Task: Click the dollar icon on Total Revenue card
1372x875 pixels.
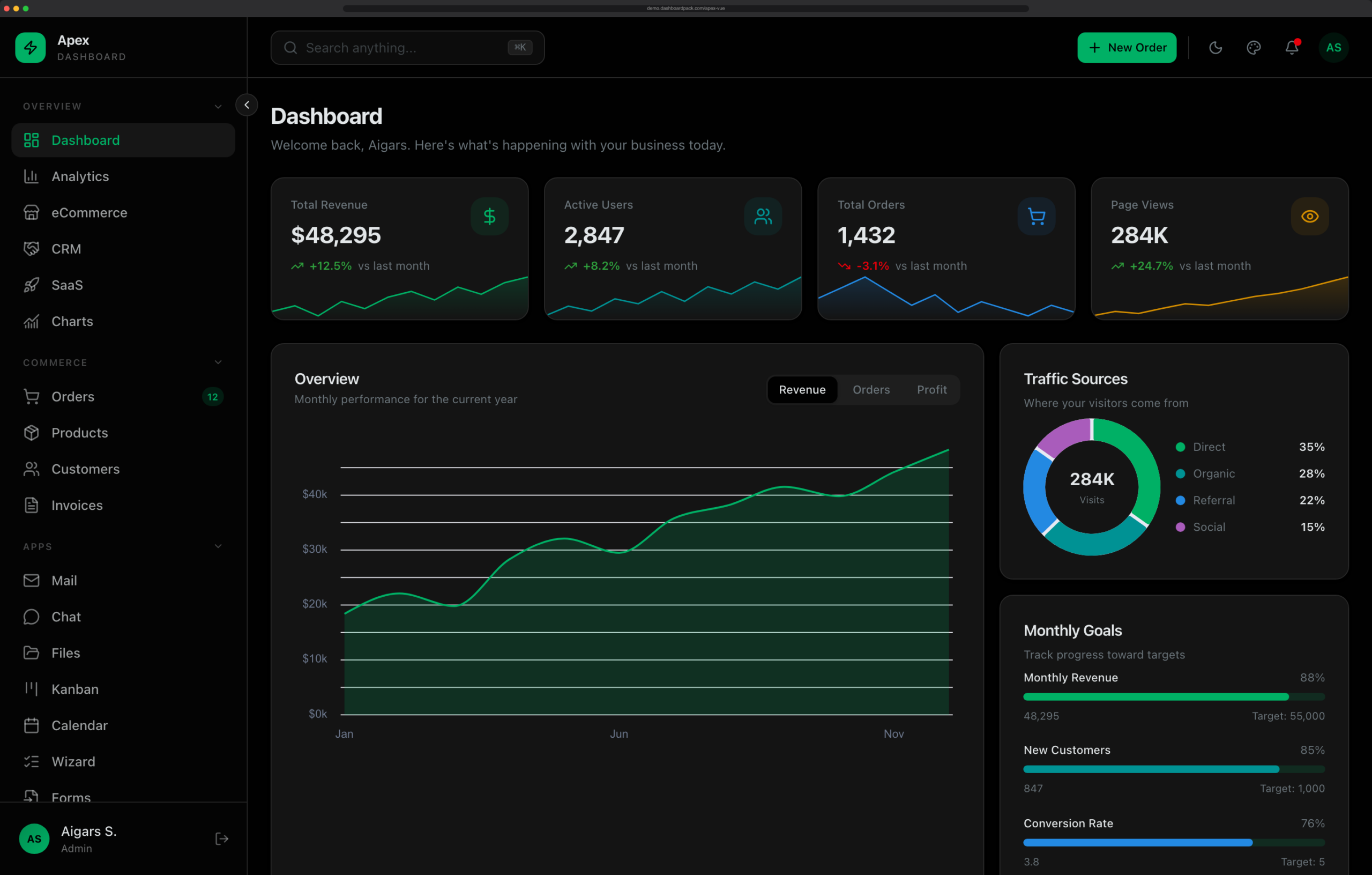Action: (x=489, y=217)
